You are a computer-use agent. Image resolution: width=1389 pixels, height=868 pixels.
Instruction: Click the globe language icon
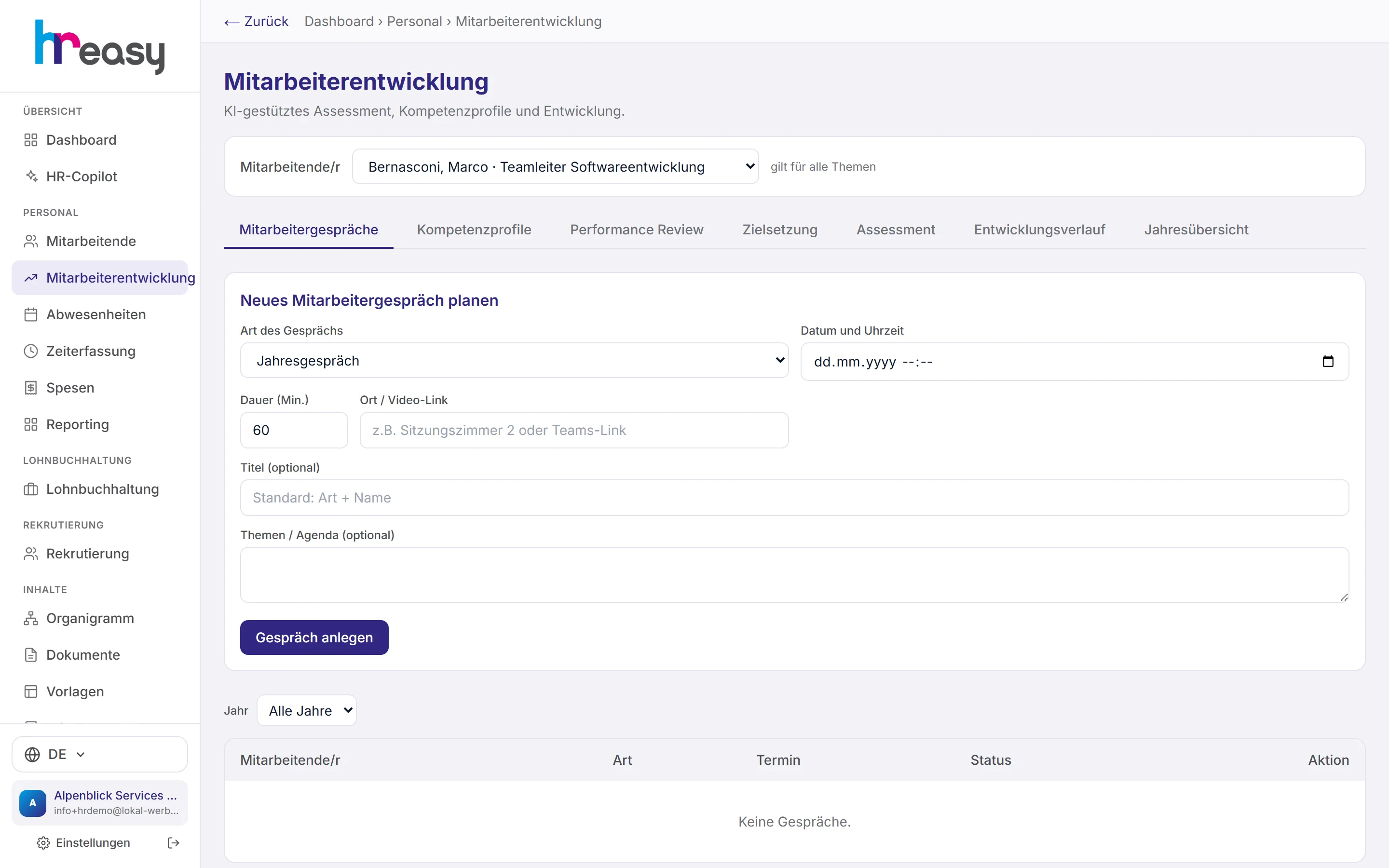point(32,754)
